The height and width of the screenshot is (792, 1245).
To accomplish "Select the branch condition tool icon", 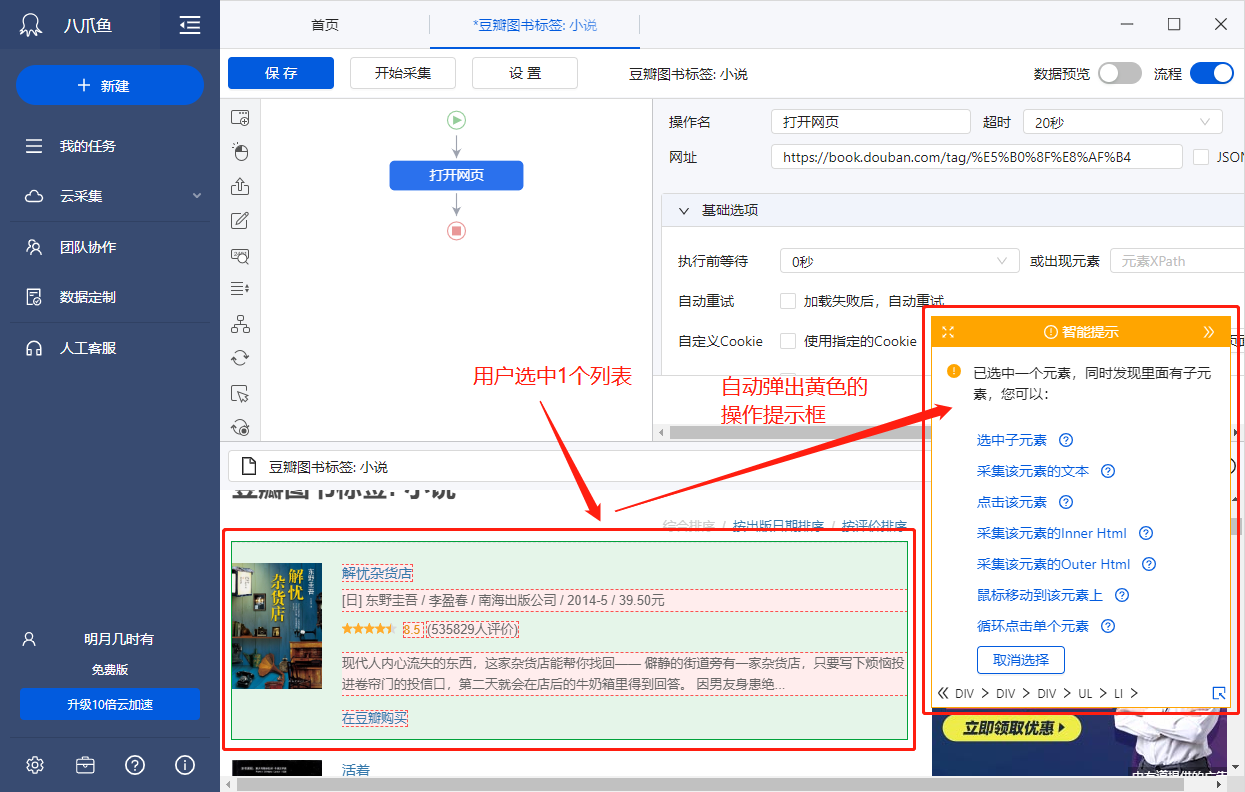I will (240, 324).
